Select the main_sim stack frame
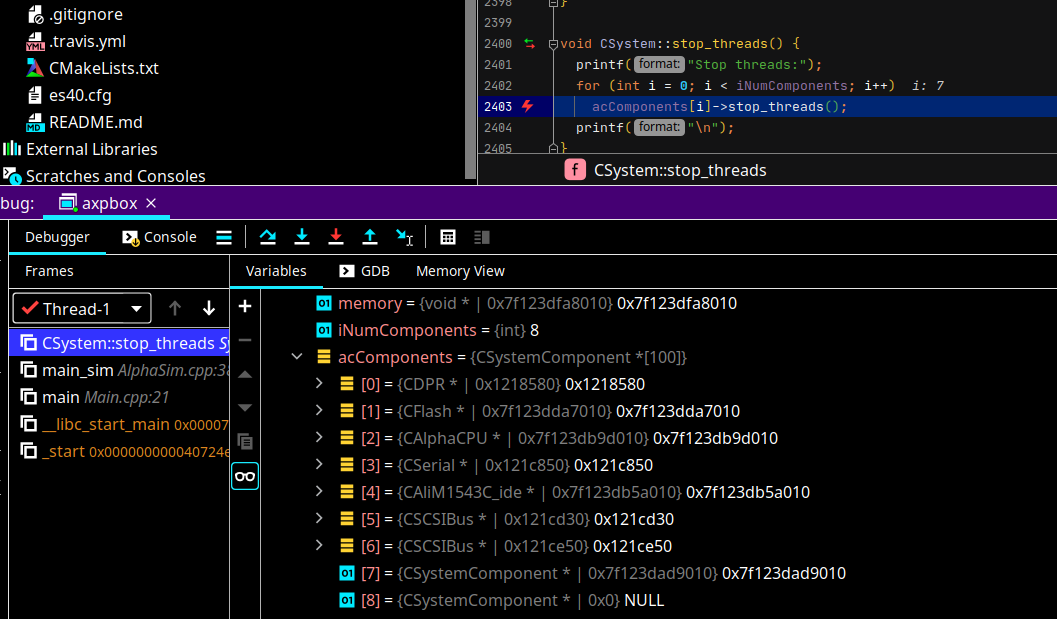The width and height of the screenshot is (1057, 619). point(119,370)
